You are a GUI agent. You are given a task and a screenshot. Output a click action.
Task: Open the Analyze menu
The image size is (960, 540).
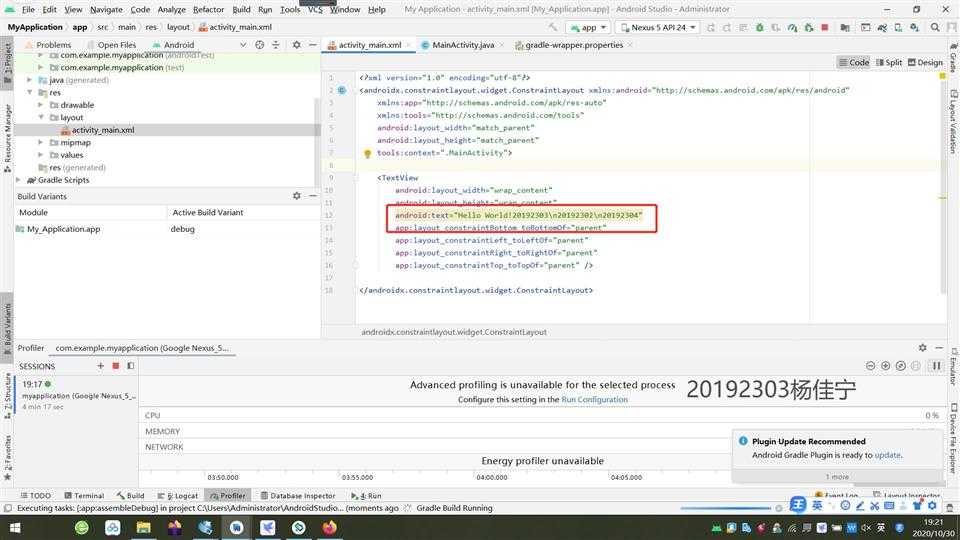coord(171,9)
